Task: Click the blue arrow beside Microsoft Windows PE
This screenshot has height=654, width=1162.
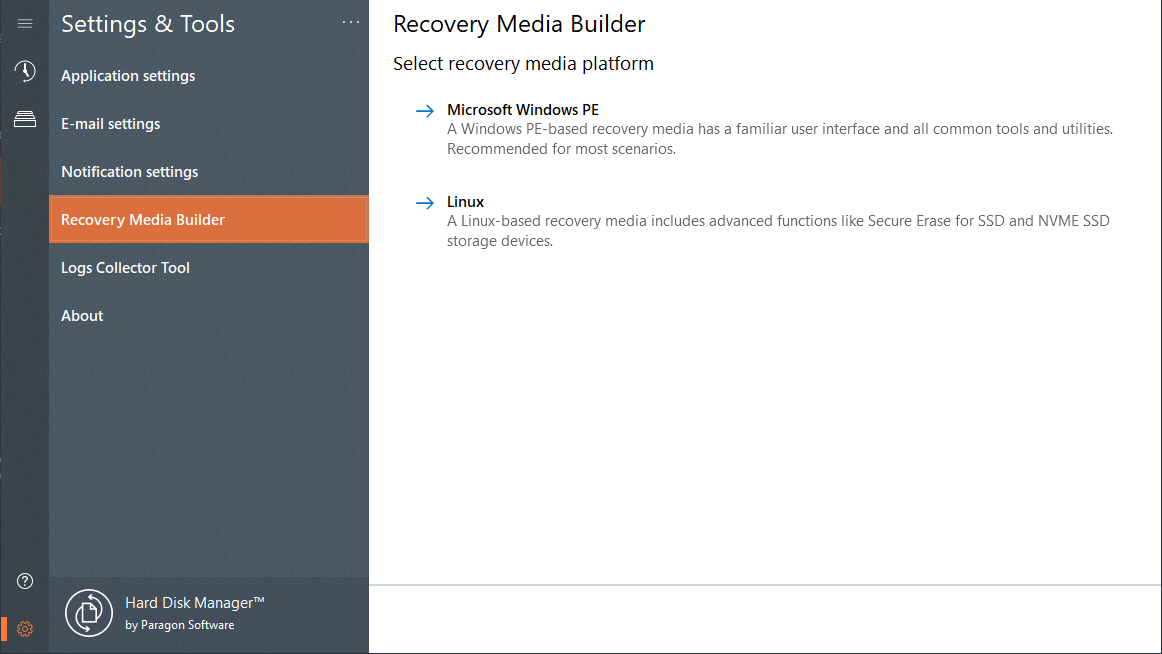Action: tap(424, 111)
